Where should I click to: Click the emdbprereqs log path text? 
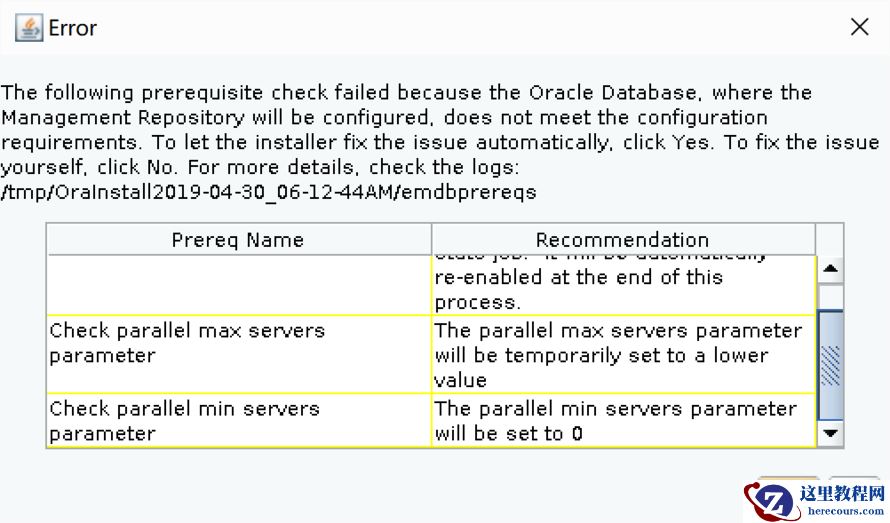pos(268,192)
